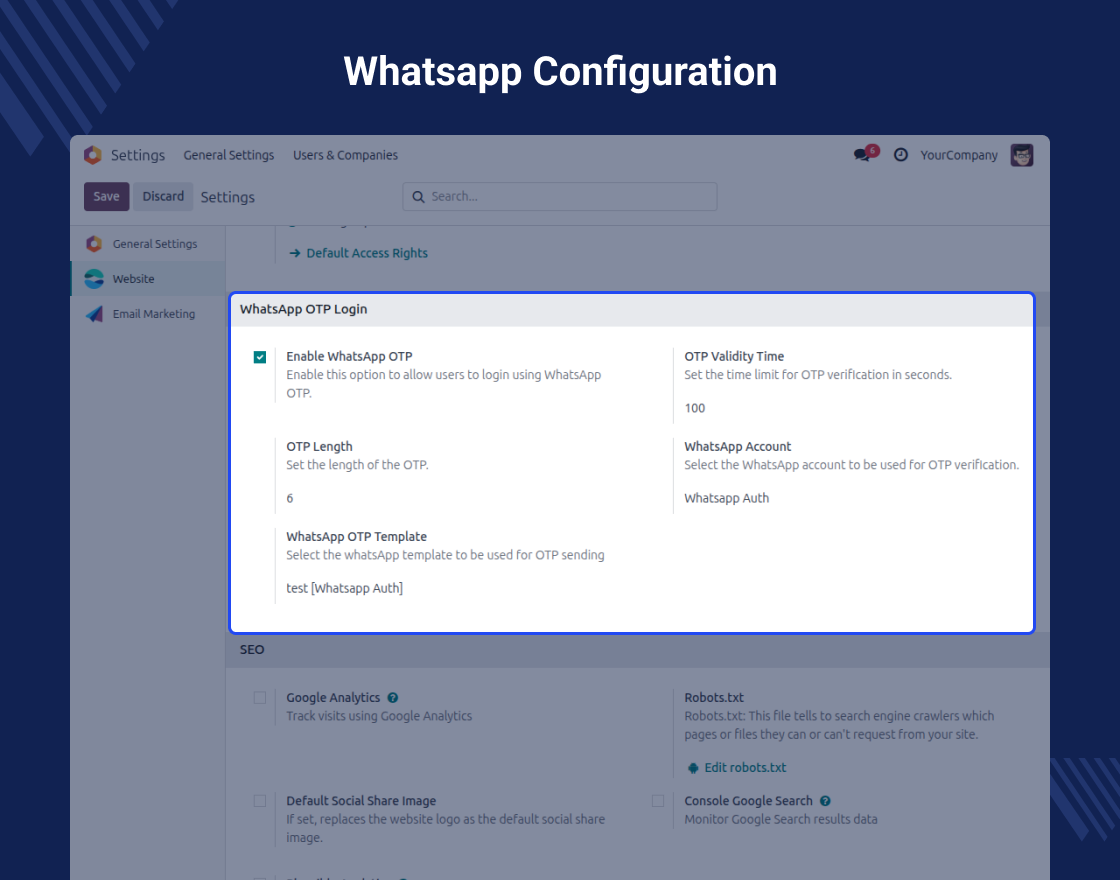Click the Website globe sidebar icon
The height and width of the screenshot is (880, 1120).
pos(94,279)
